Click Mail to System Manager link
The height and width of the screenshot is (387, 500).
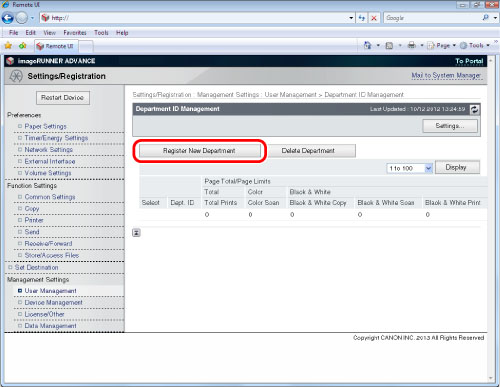tap(446, 76)
